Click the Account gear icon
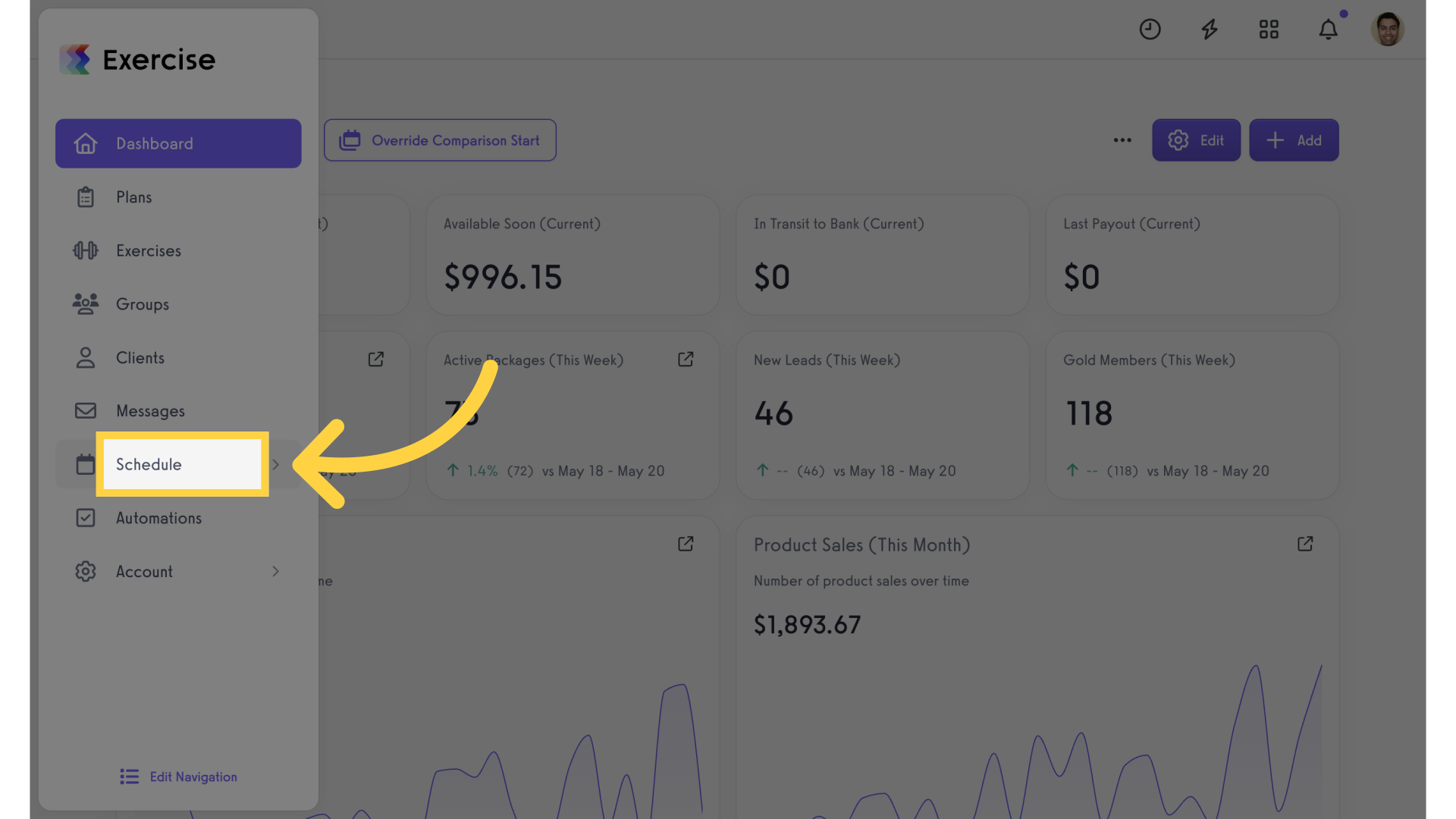 pos(86,572)
